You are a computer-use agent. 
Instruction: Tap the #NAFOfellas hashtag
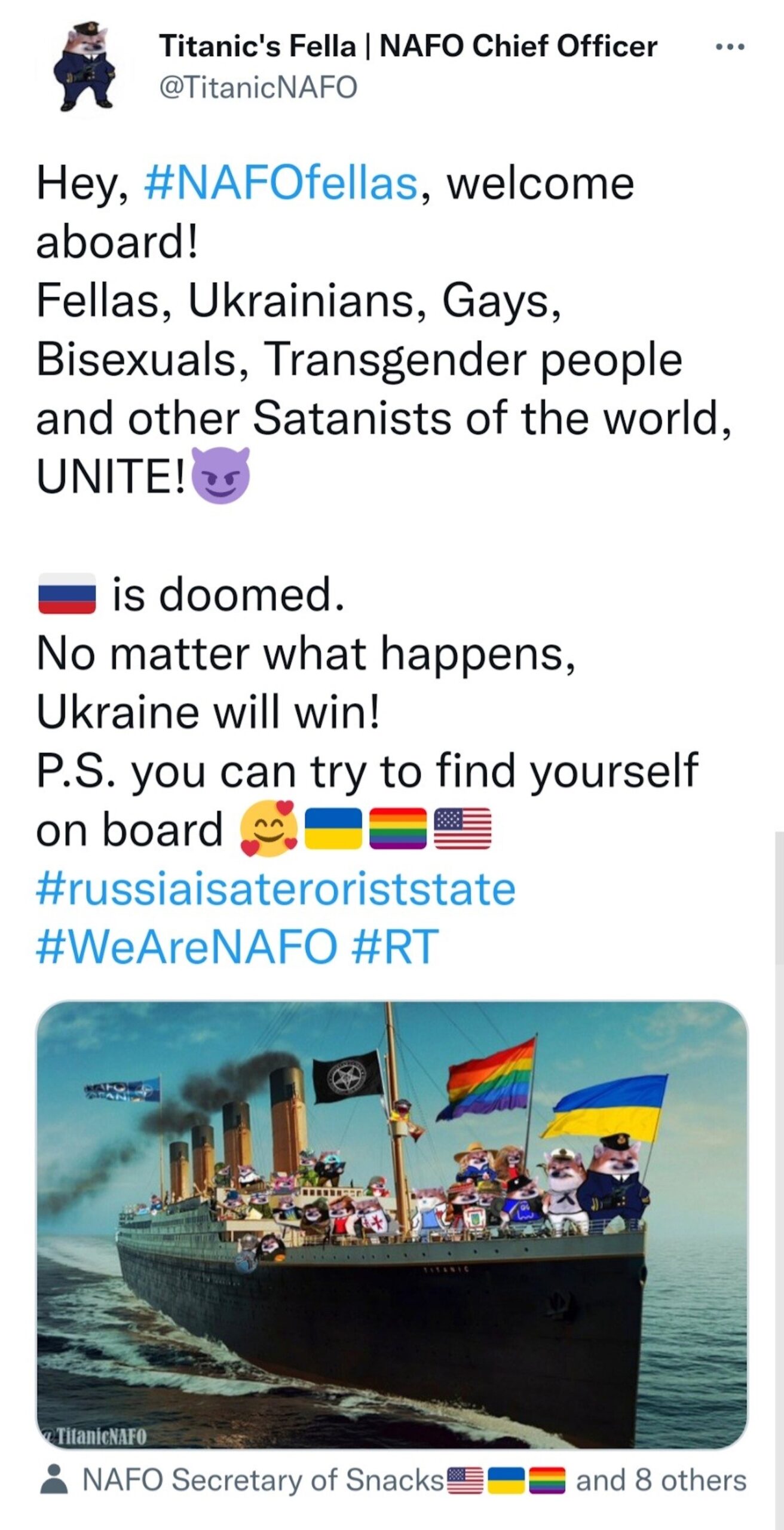[x=281, y=183]
